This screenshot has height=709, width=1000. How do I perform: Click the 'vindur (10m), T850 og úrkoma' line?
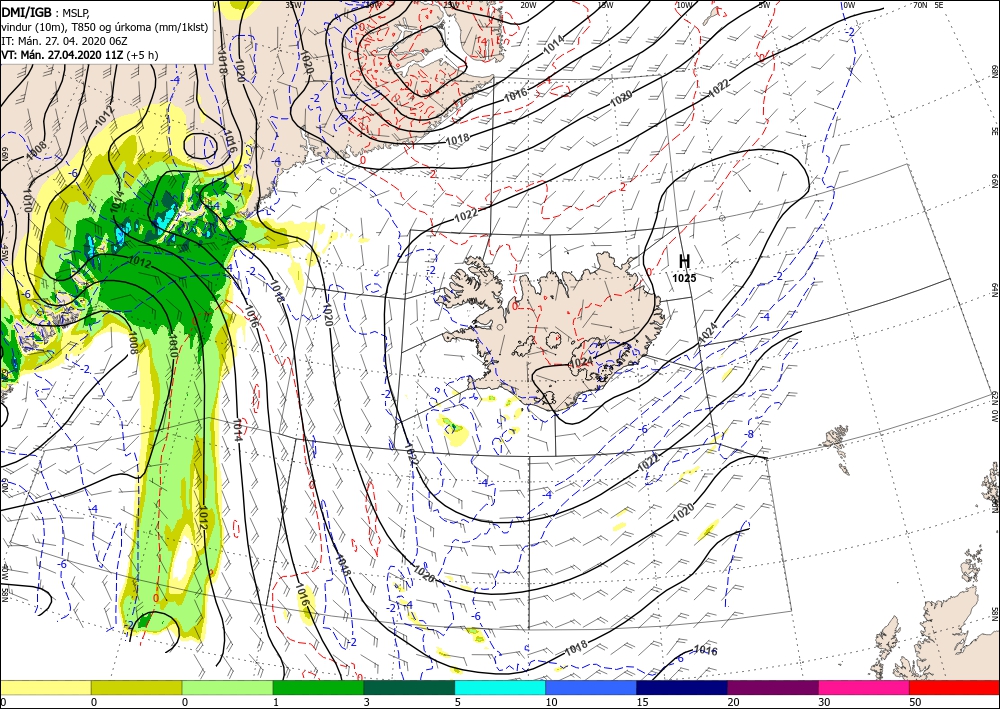pyautogui.click(x=104, y=26)
